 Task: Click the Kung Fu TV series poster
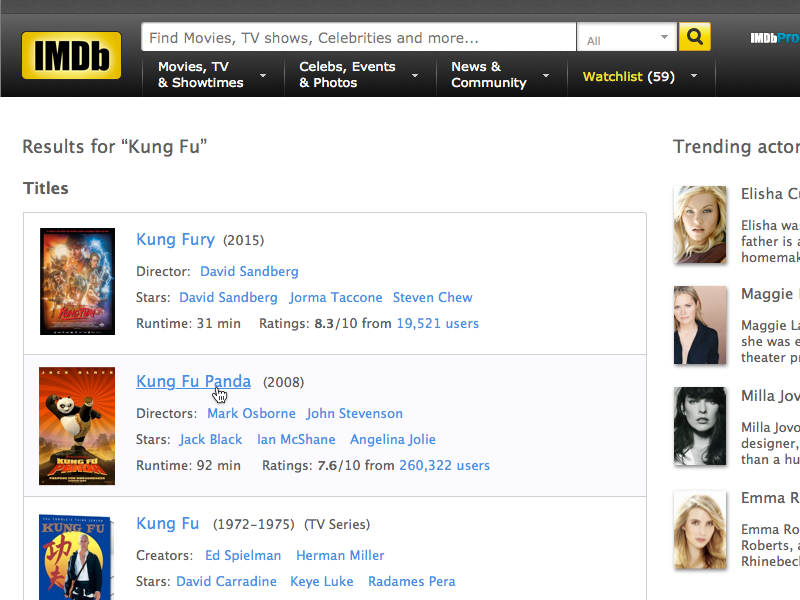point(76,557)
